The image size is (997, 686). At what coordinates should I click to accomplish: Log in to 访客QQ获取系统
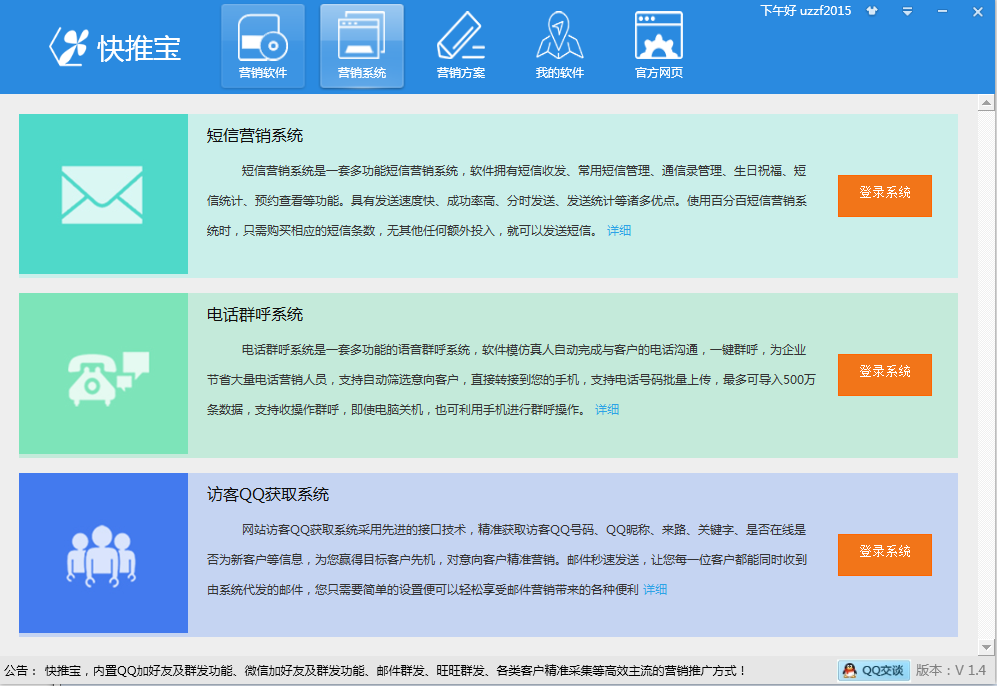(x=884, y=554)
